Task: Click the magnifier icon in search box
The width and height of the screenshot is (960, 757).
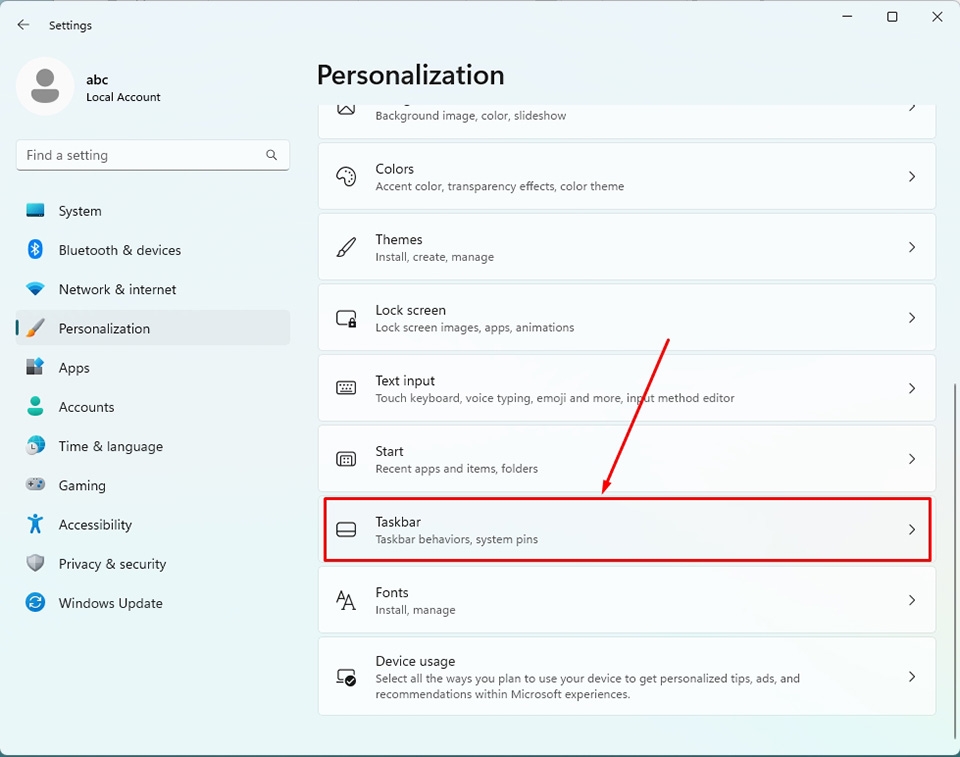Action: [271, 155]
